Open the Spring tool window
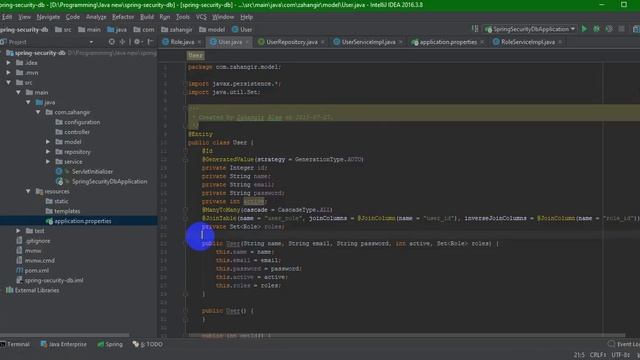640x360 pixels. (110, 344)
